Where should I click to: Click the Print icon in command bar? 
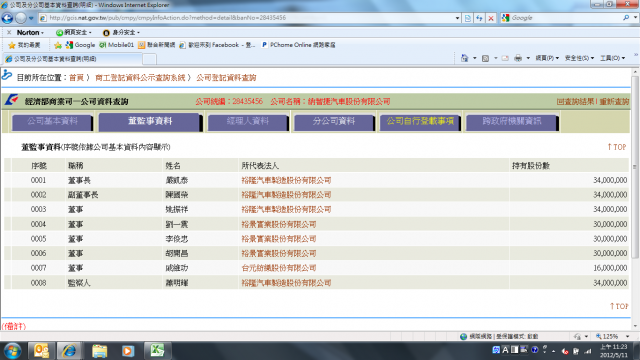coord(518,58)
